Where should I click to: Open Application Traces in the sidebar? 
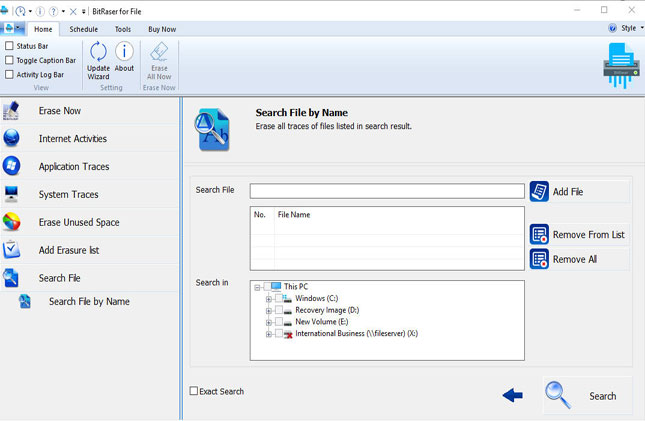[x=89, y=166]
